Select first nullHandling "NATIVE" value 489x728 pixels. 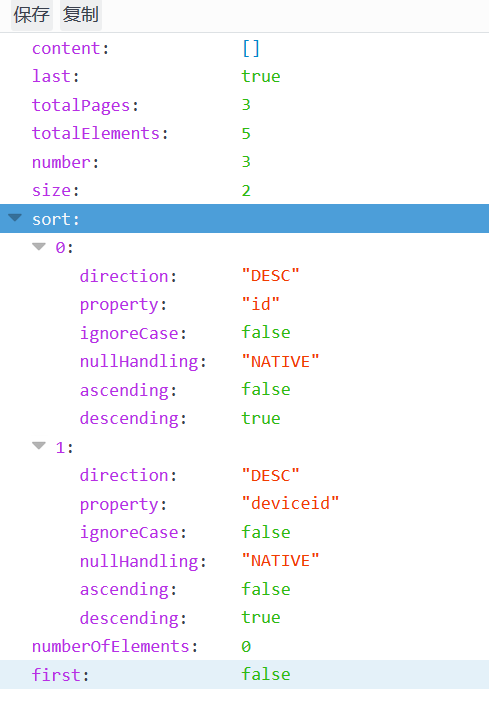pyautogui.click(x=280, y=361)
